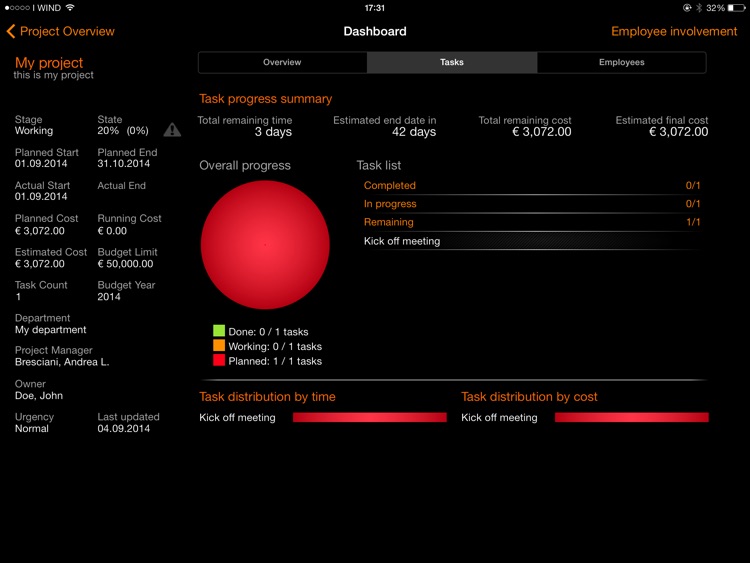Screen dimensions: 750x563
Task: Tap Budget Year value 2014
Action: 109,297
